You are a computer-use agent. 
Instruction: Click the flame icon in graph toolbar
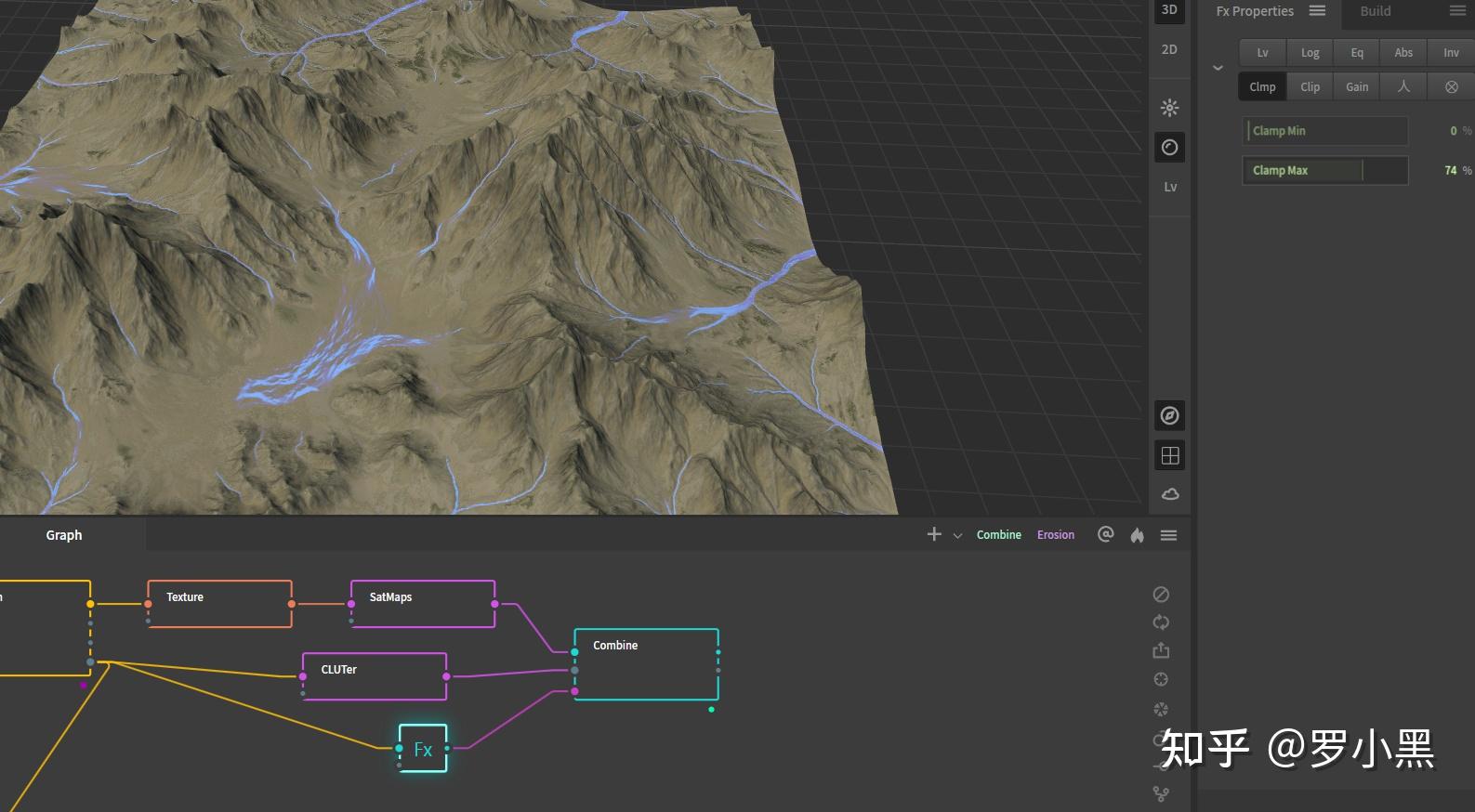point(1137,535)
